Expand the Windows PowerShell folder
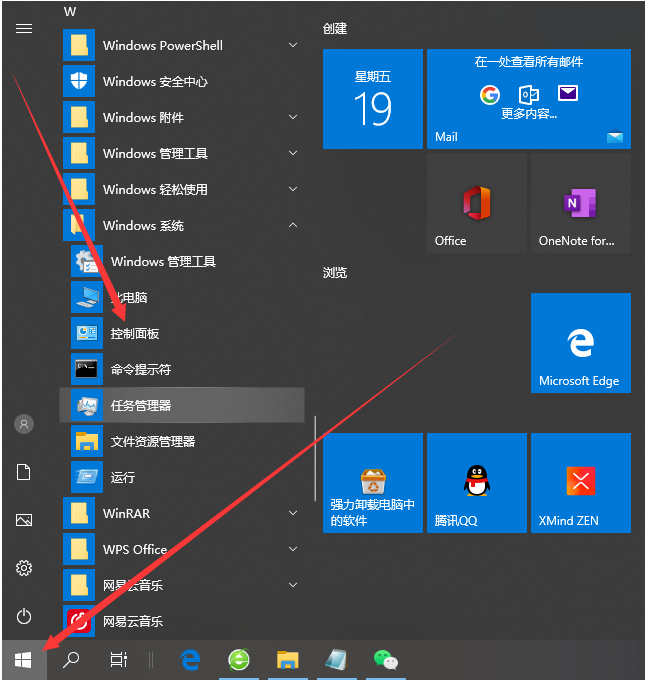The image size is (645, 681). [x=293, y=45]
